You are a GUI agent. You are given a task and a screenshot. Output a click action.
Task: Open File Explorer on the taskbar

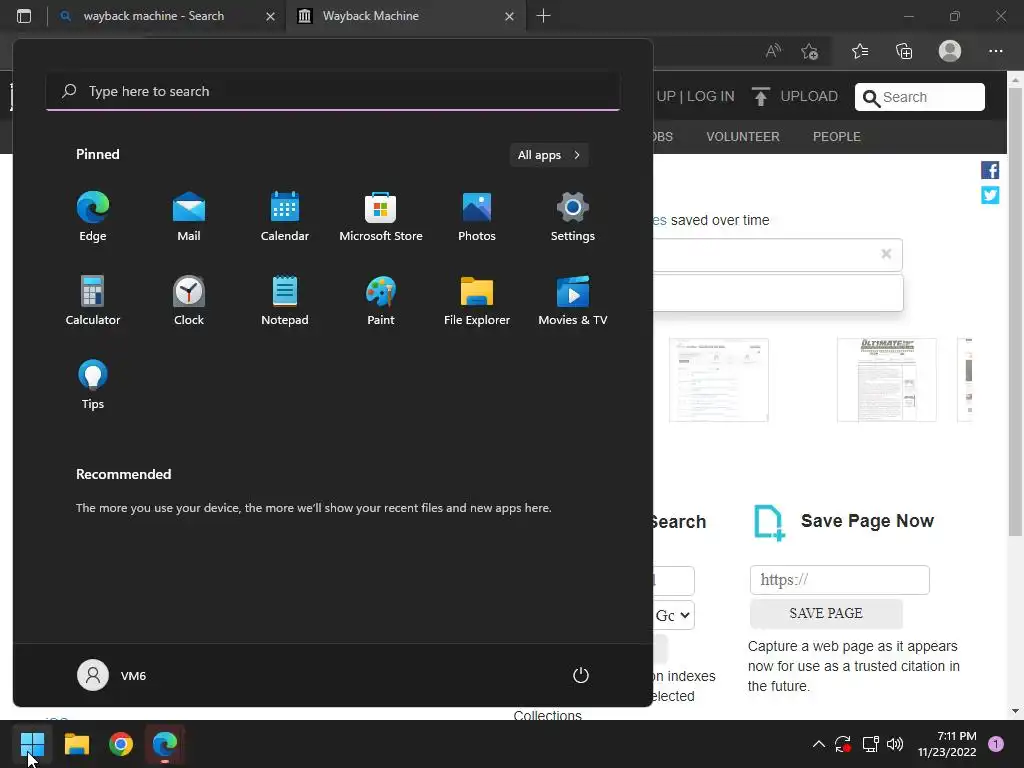pos(76,744)
